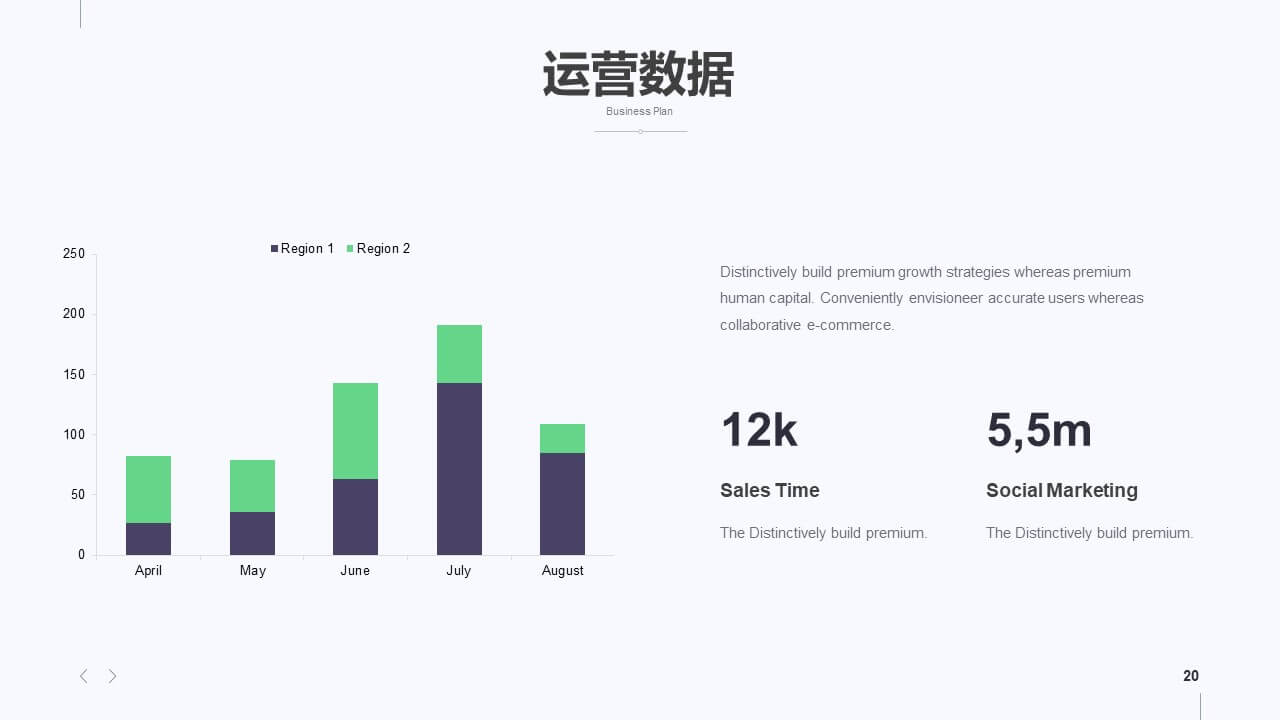The height and width of the screenshot is (720, 1280).
Task: Select the Business Plan subtitle
Action: click(639, 111)
